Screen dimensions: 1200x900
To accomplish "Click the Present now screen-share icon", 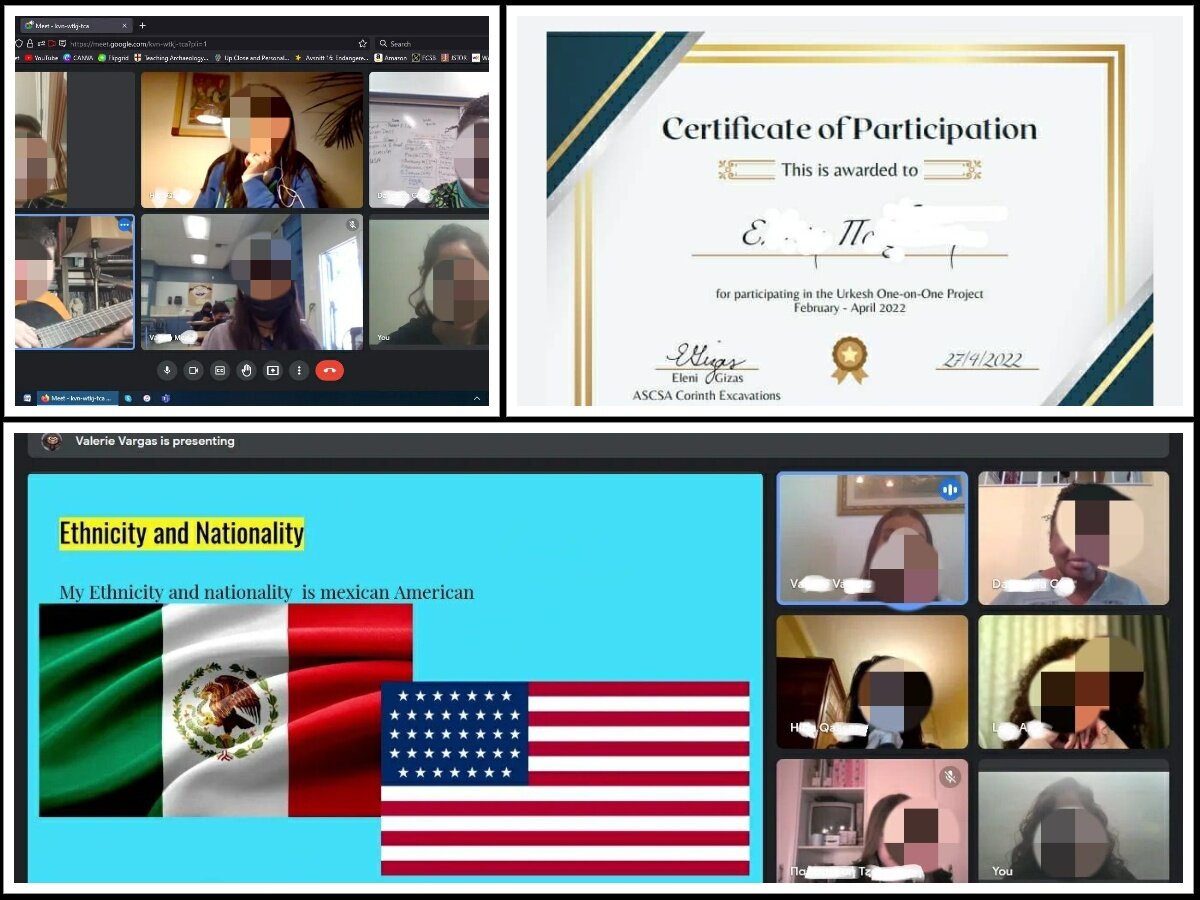I will click(x=272, y=370).
